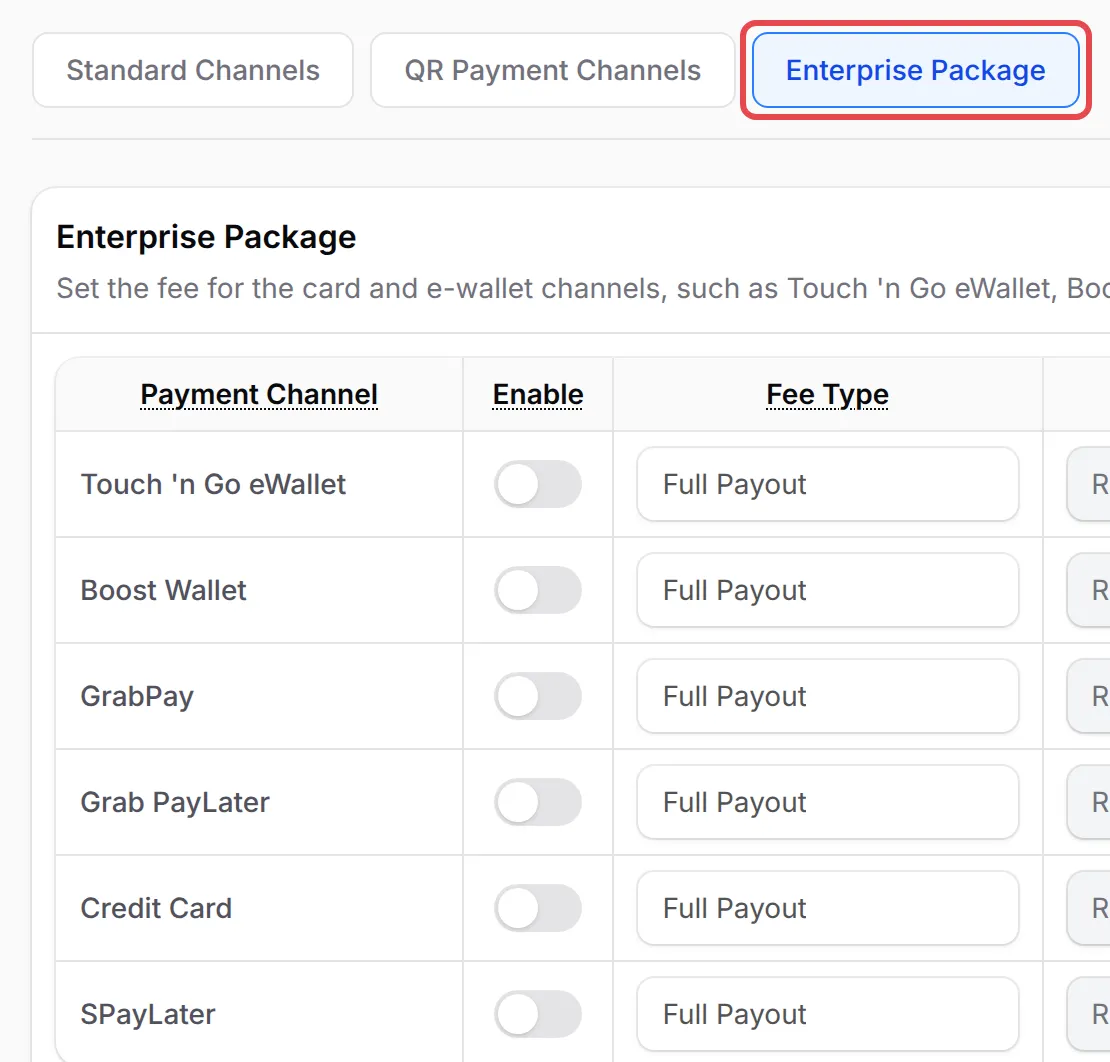Switch on the Credit Card toggle

pos(538,908)
